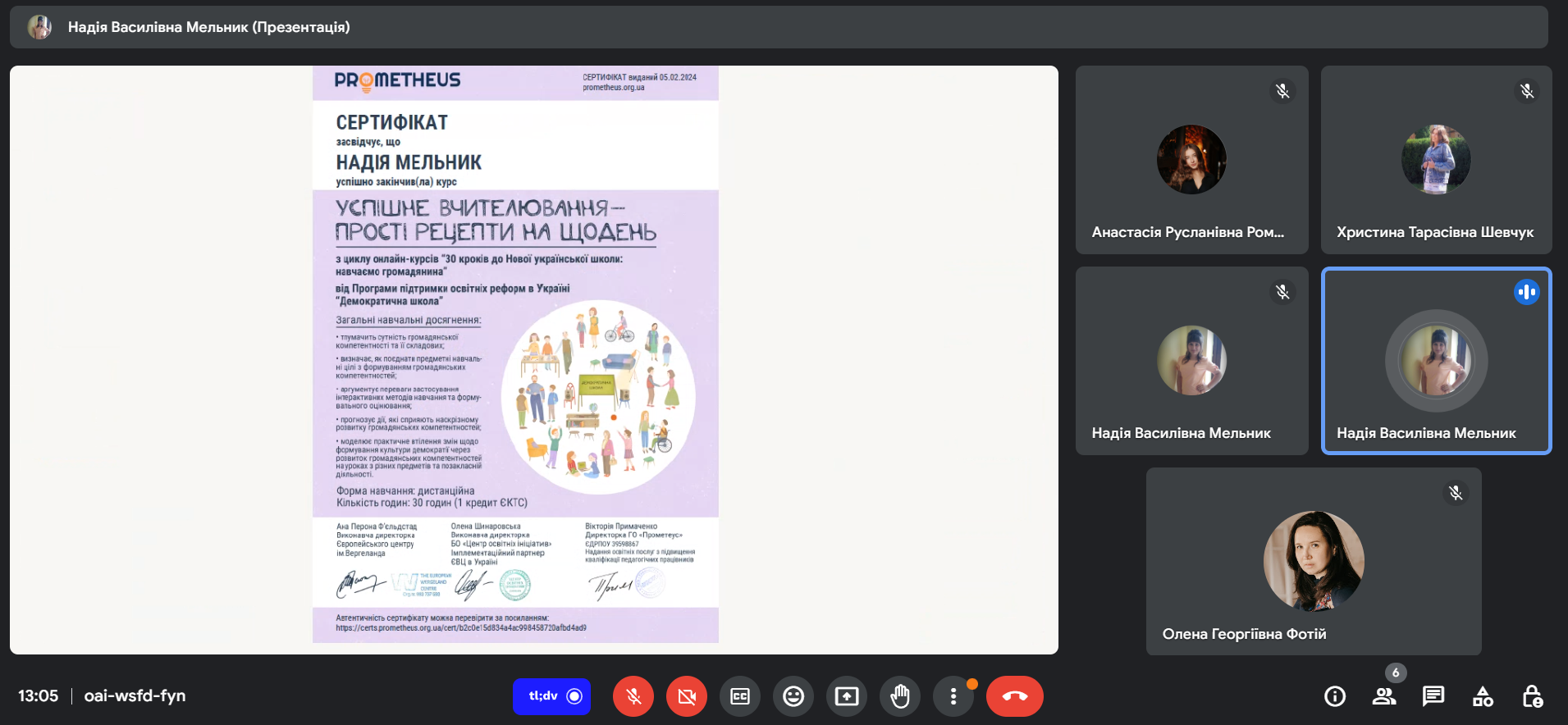Open the chat messages panel
Viewport: 1568px width, 725px height.
1433,696
